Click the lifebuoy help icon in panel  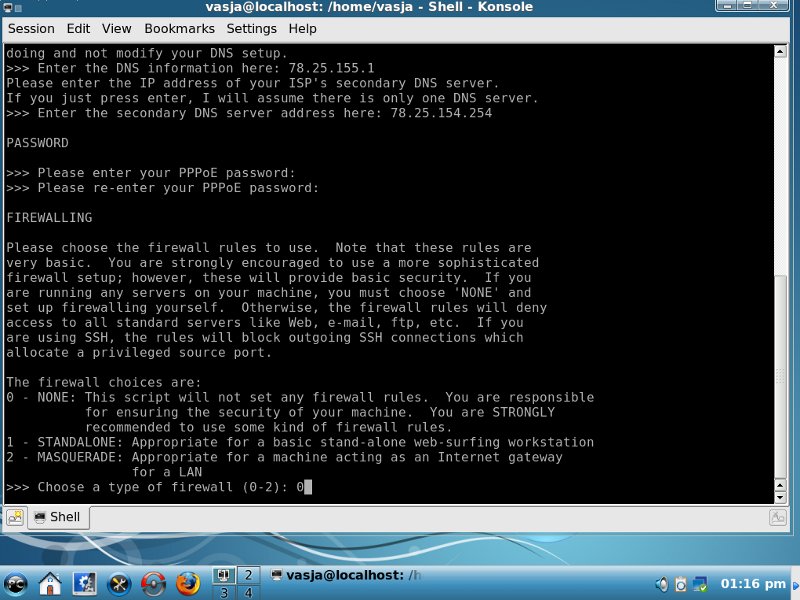click(153, 582)
